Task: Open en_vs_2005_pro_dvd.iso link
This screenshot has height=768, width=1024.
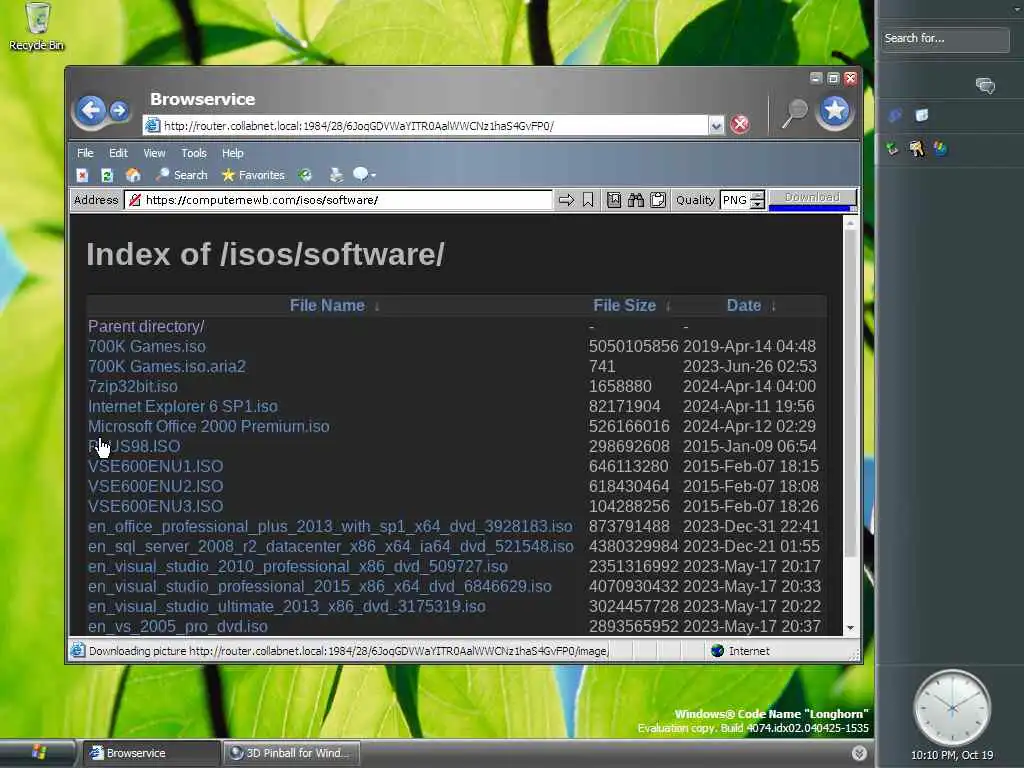Action: 178,626
